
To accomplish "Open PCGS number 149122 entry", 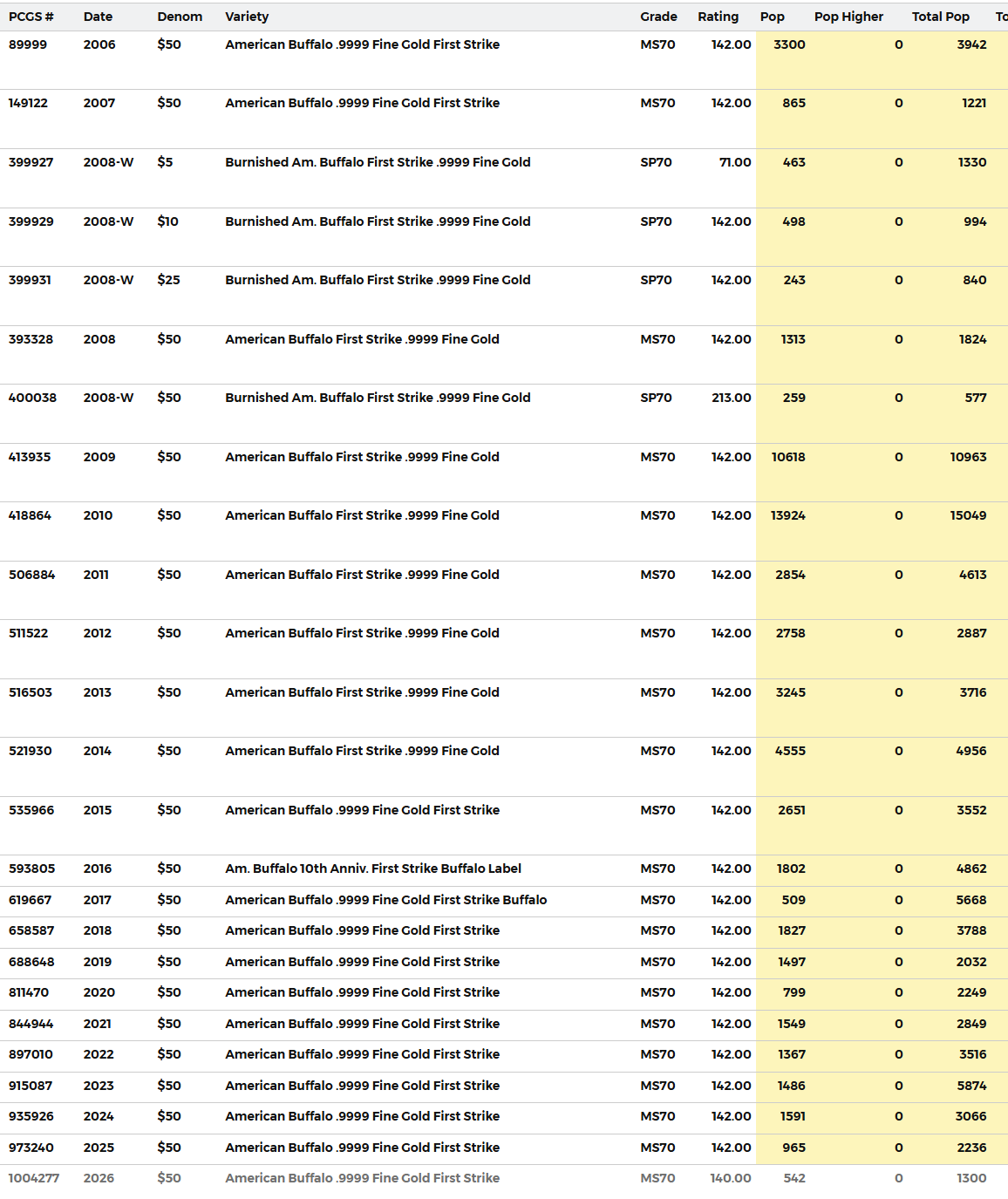I will [28, 103].
